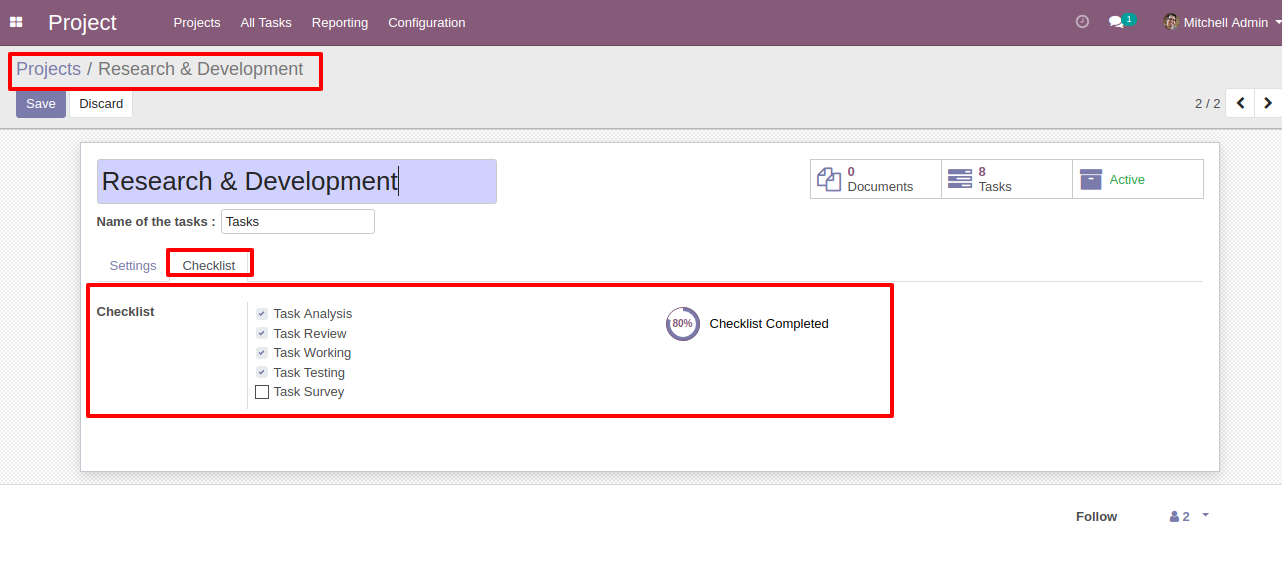This screenshot has width=1282, height=572.
Task: Click the Documents stat button icon
Action: 829,179
